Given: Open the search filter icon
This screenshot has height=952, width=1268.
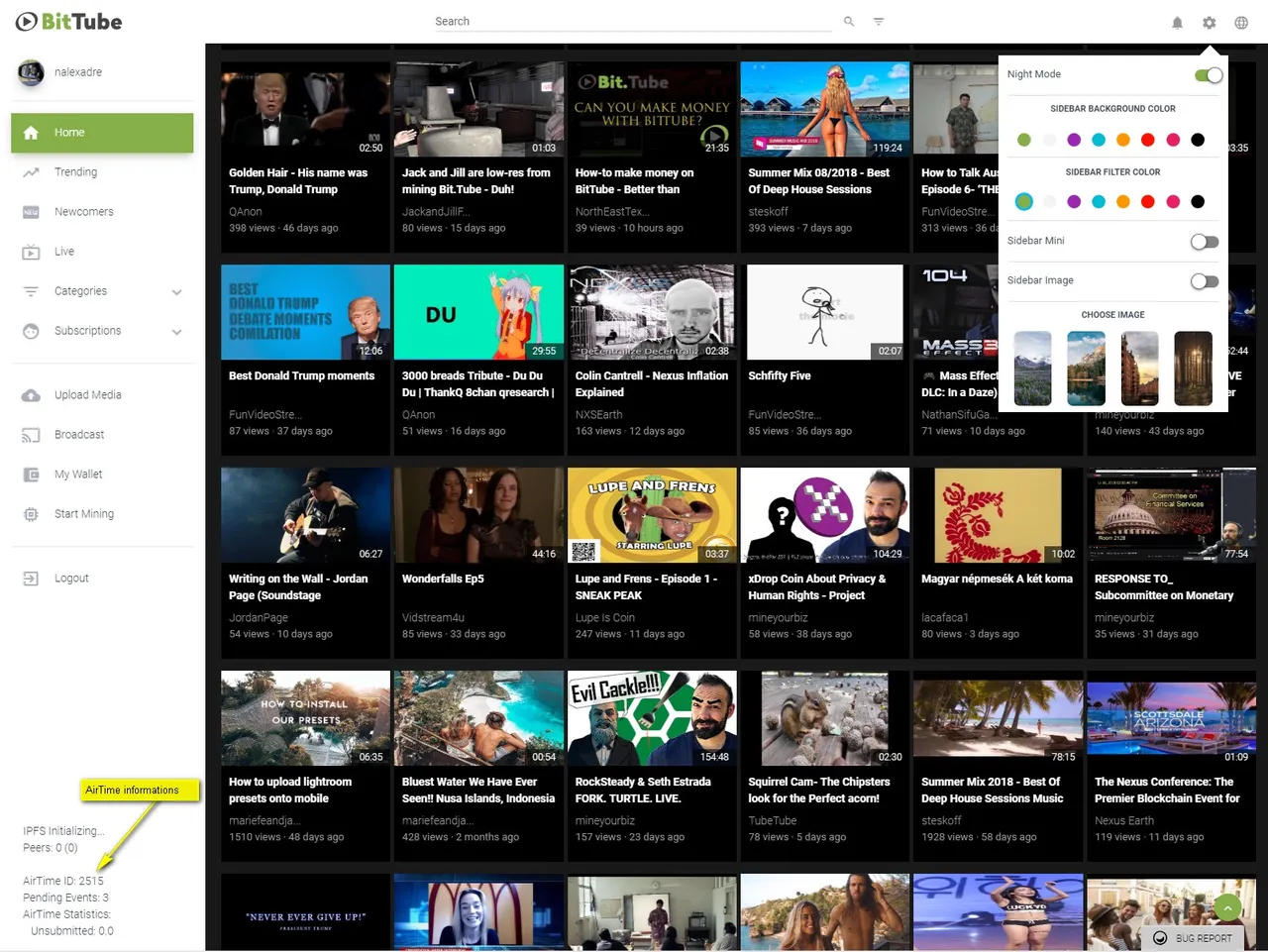Looking at the screenshot, I should [x=879, y=21].
